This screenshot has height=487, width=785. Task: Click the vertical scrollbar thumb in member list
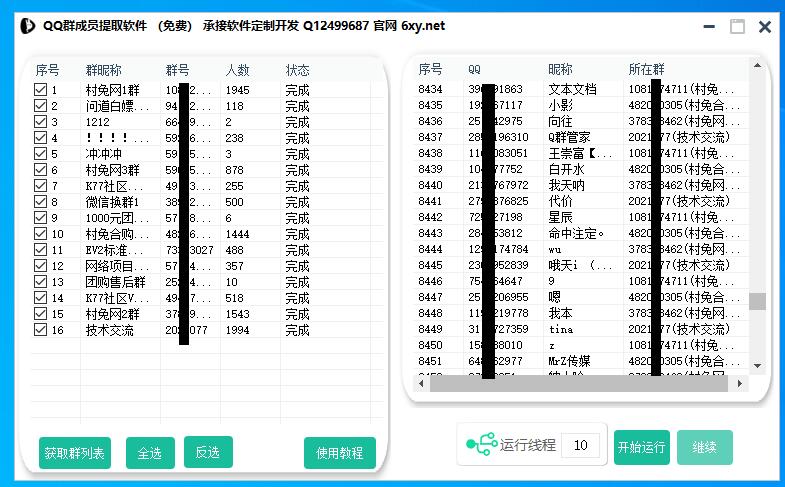coord(757,301)
